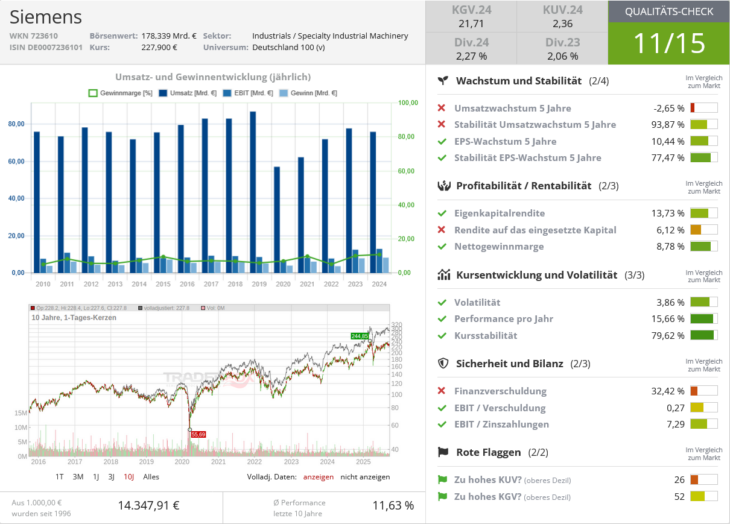730x524 pixels.
Task: Select the 1T chart timeframe
Action: coord(59,477)
